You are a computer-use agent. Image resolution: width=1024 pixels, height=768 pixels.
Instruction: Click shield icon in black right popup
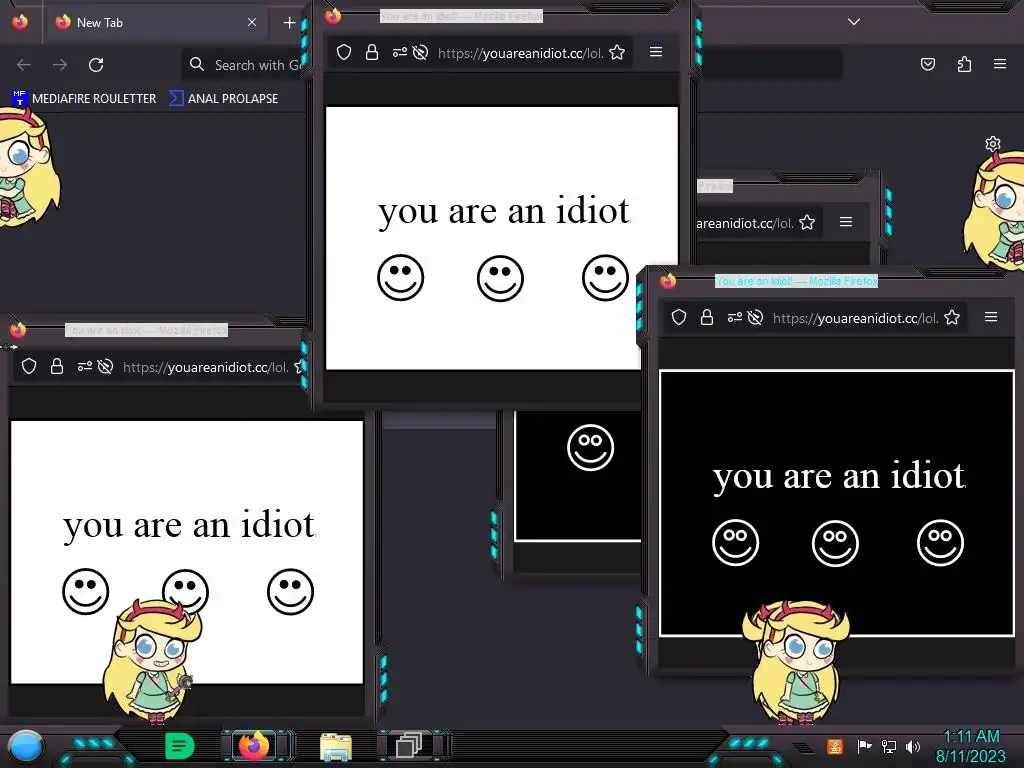pos(679,317)
